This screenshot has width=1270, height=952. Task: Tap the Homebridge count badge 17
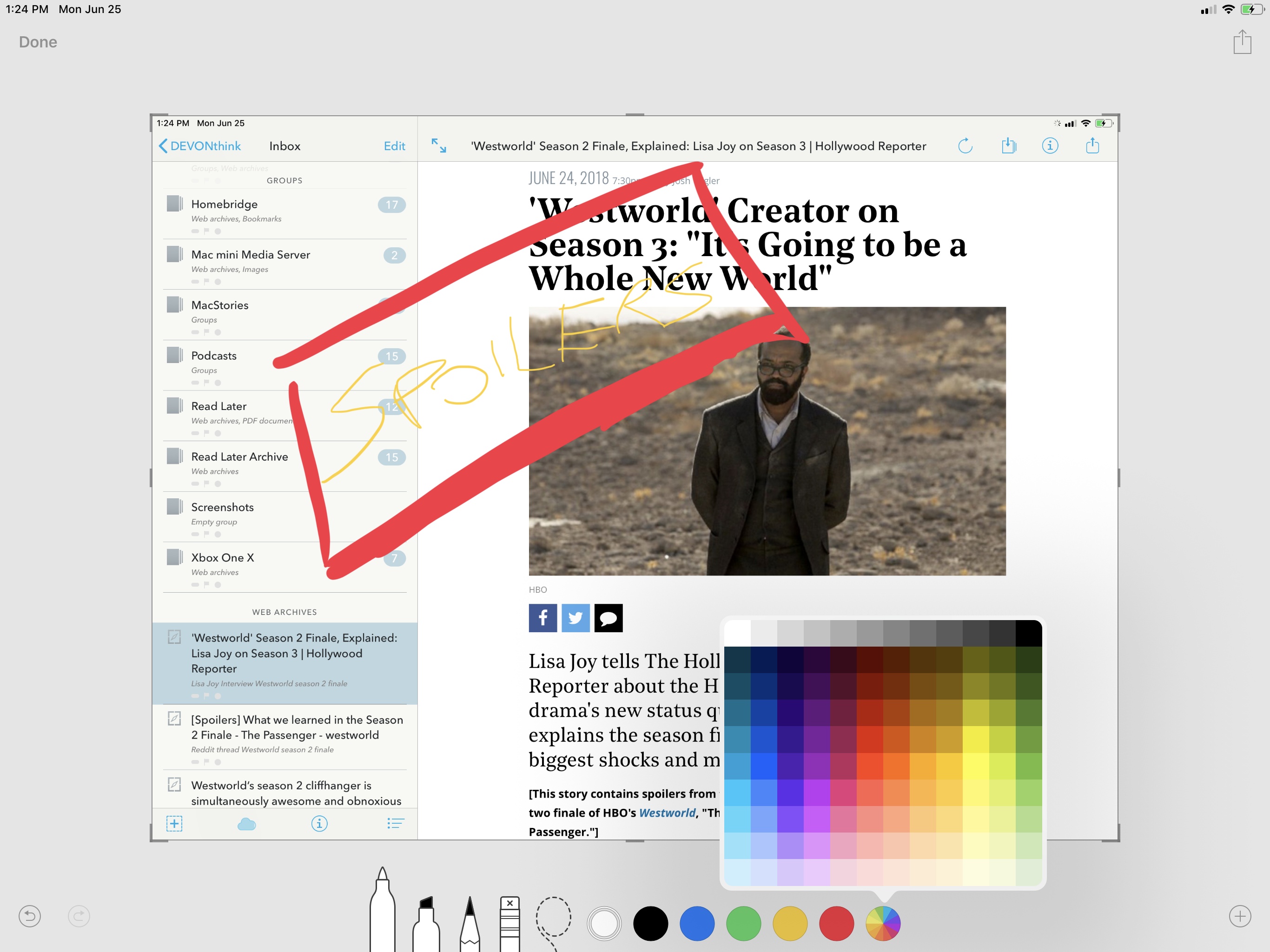pos(391,205)
